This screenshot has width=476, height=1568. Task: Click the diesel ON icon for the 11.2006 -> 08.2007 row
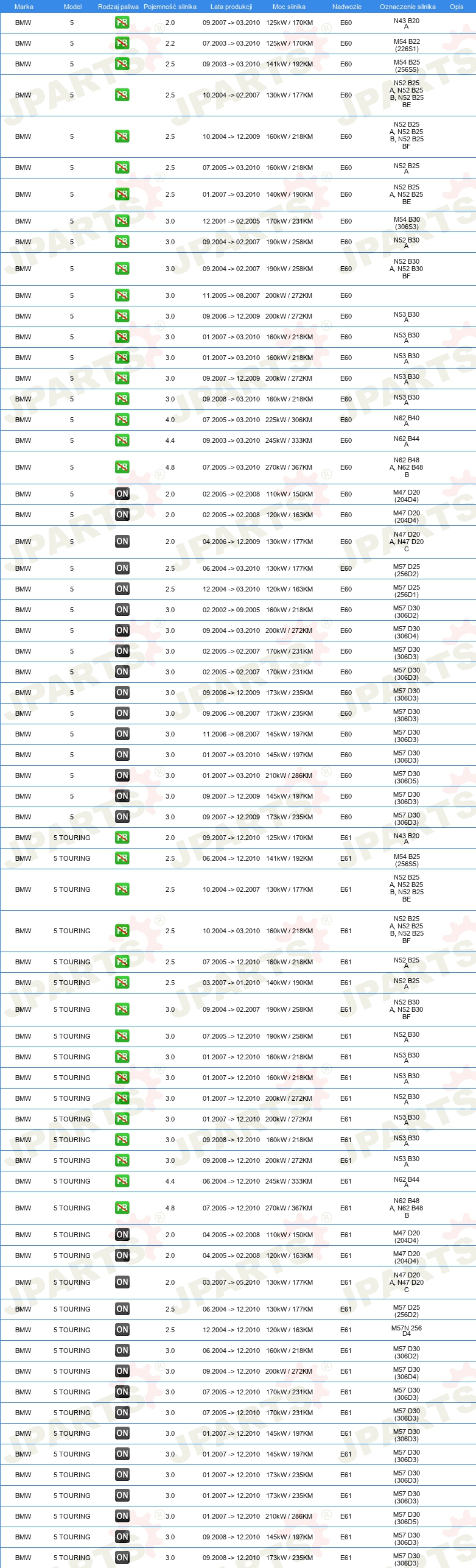(122, 734)
